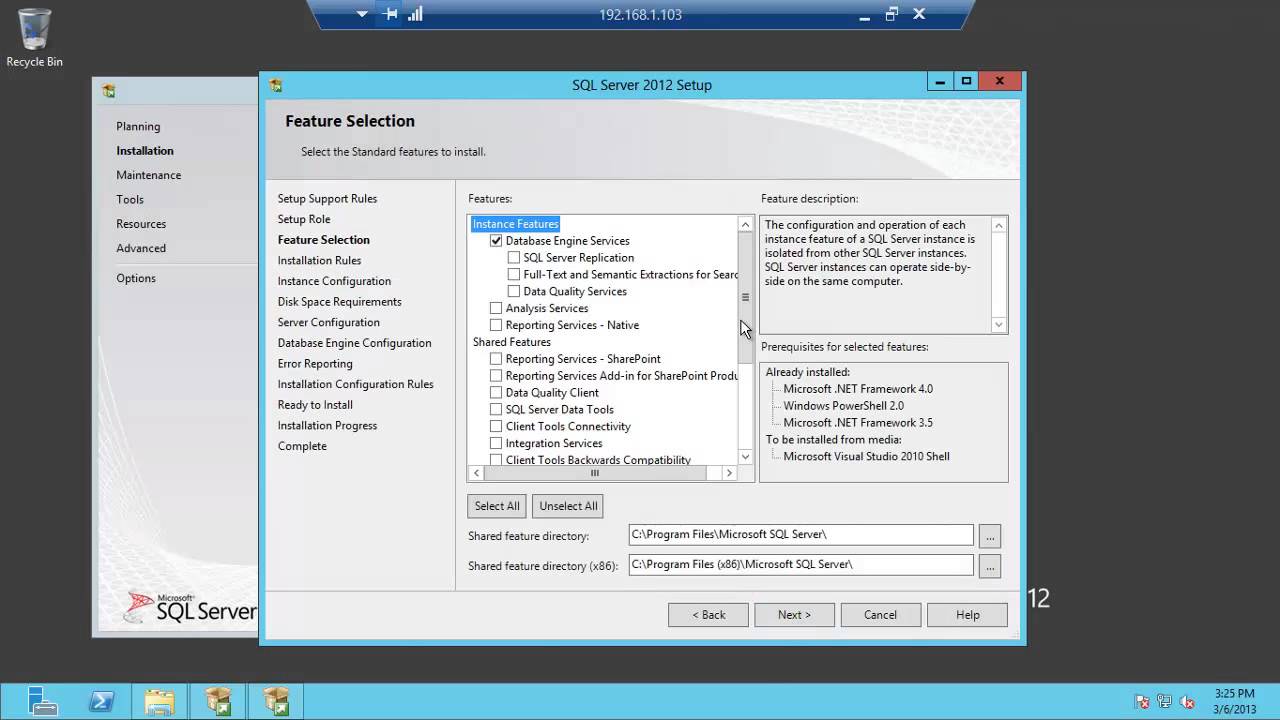Select the second SQL setup taskbar icon
The height and width of the screenshot is (720, 1280).
coord(276,701)
